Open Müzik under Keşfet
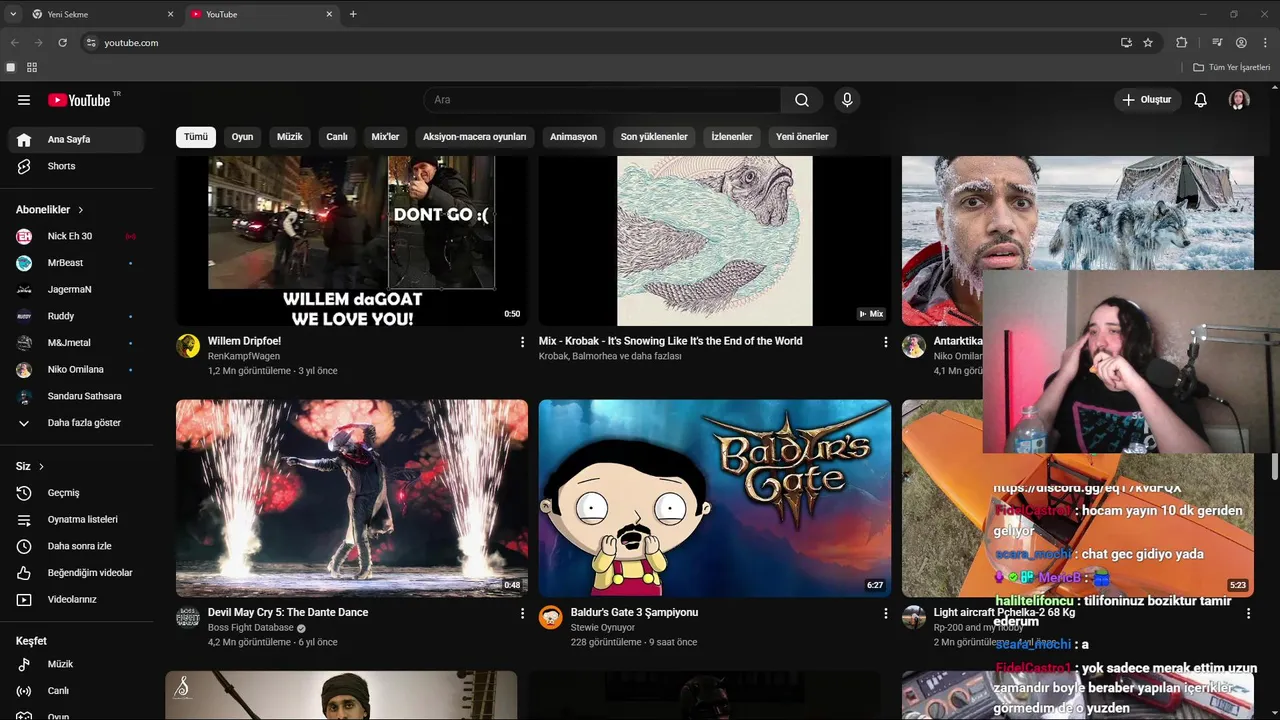This screenshot has height=720, width=1280. click(x=76, y=664)
